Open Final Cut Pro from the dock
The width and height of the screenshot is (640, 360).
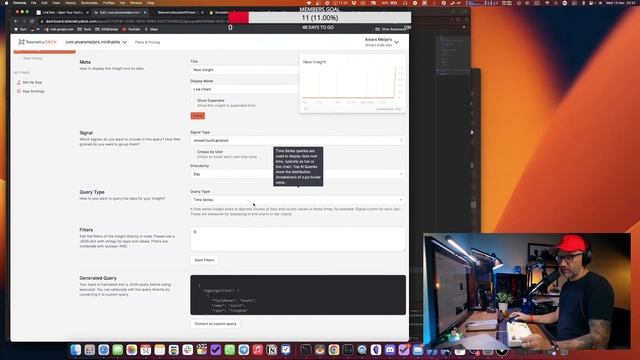coord(202,350)
